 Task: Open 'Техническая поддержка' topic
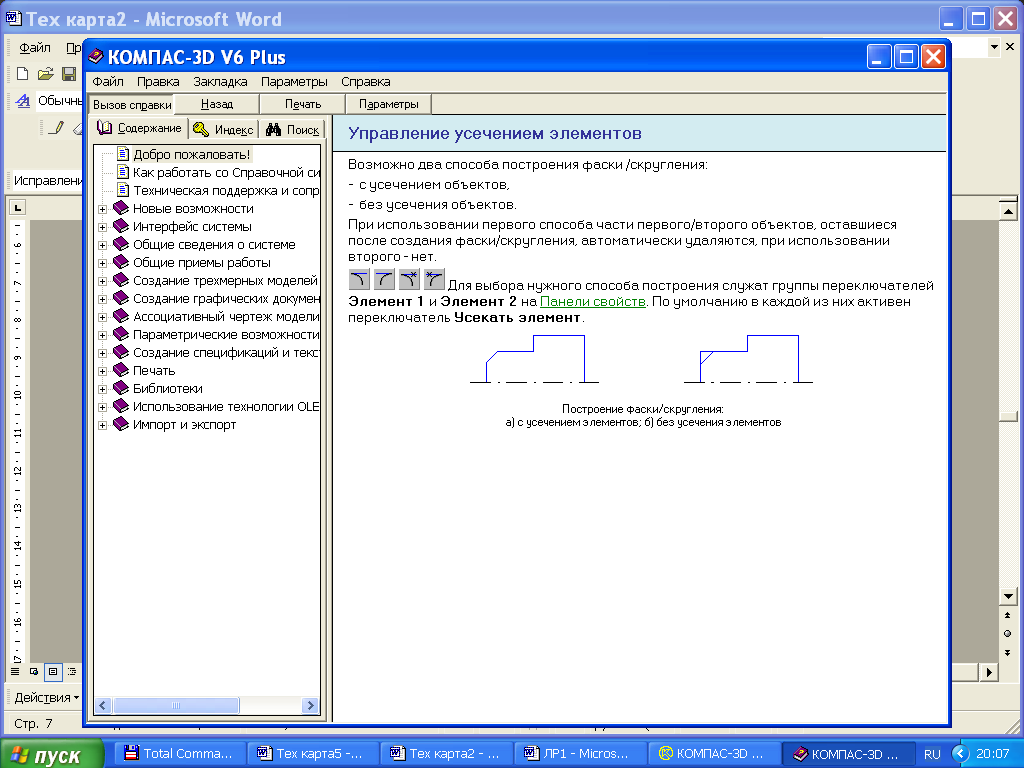218,191
